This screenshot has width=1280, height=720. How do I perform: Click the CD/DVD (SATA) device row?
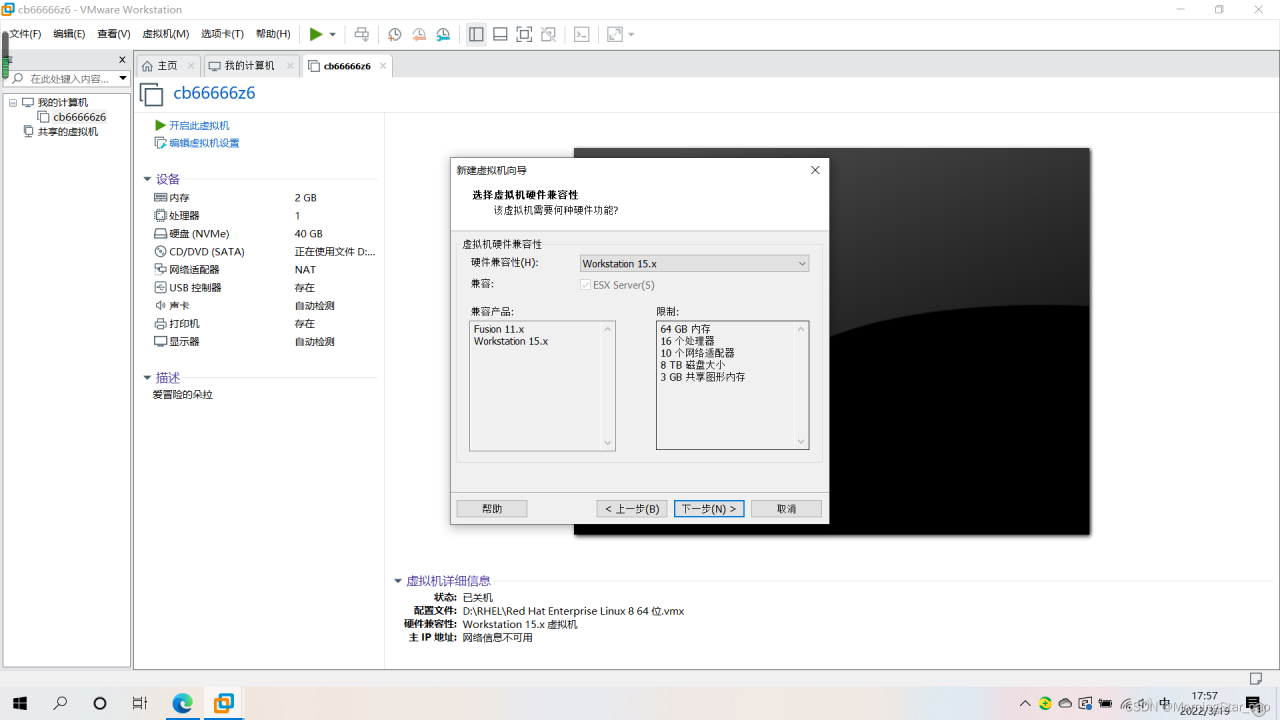(x=265, y=252)
